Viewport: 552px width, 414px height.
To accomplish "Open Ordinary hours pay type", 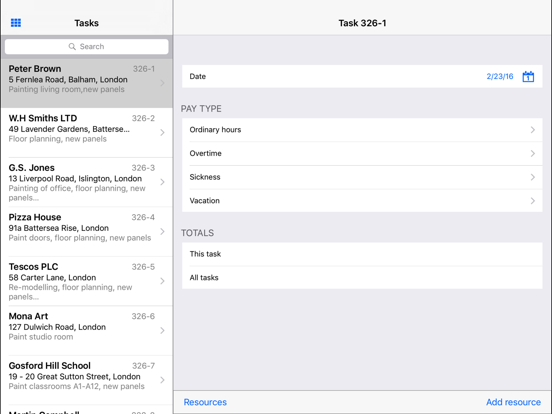I will tap(362, 130).
